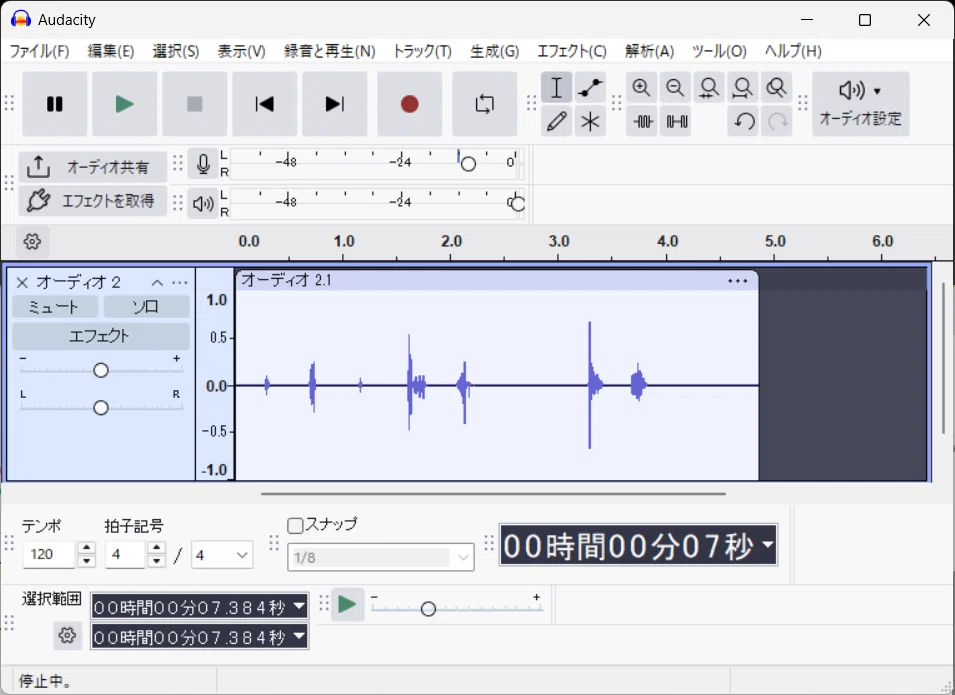This screenshot has height=695, width=955.
Task: Click track gain slider knob
Action: point(100,370)
